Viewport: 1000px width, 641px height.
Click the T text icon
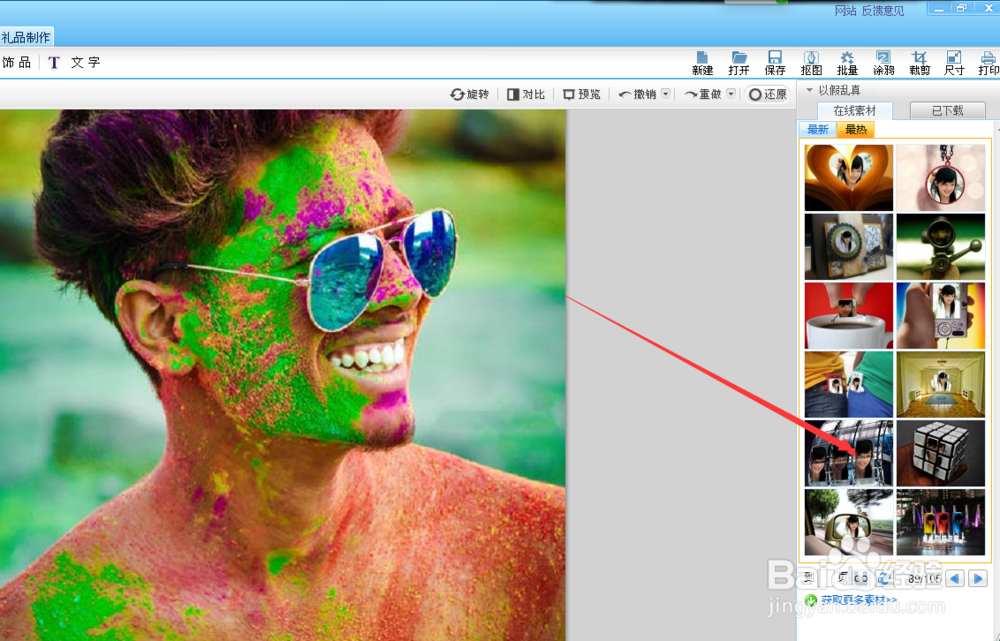point(54,63)
